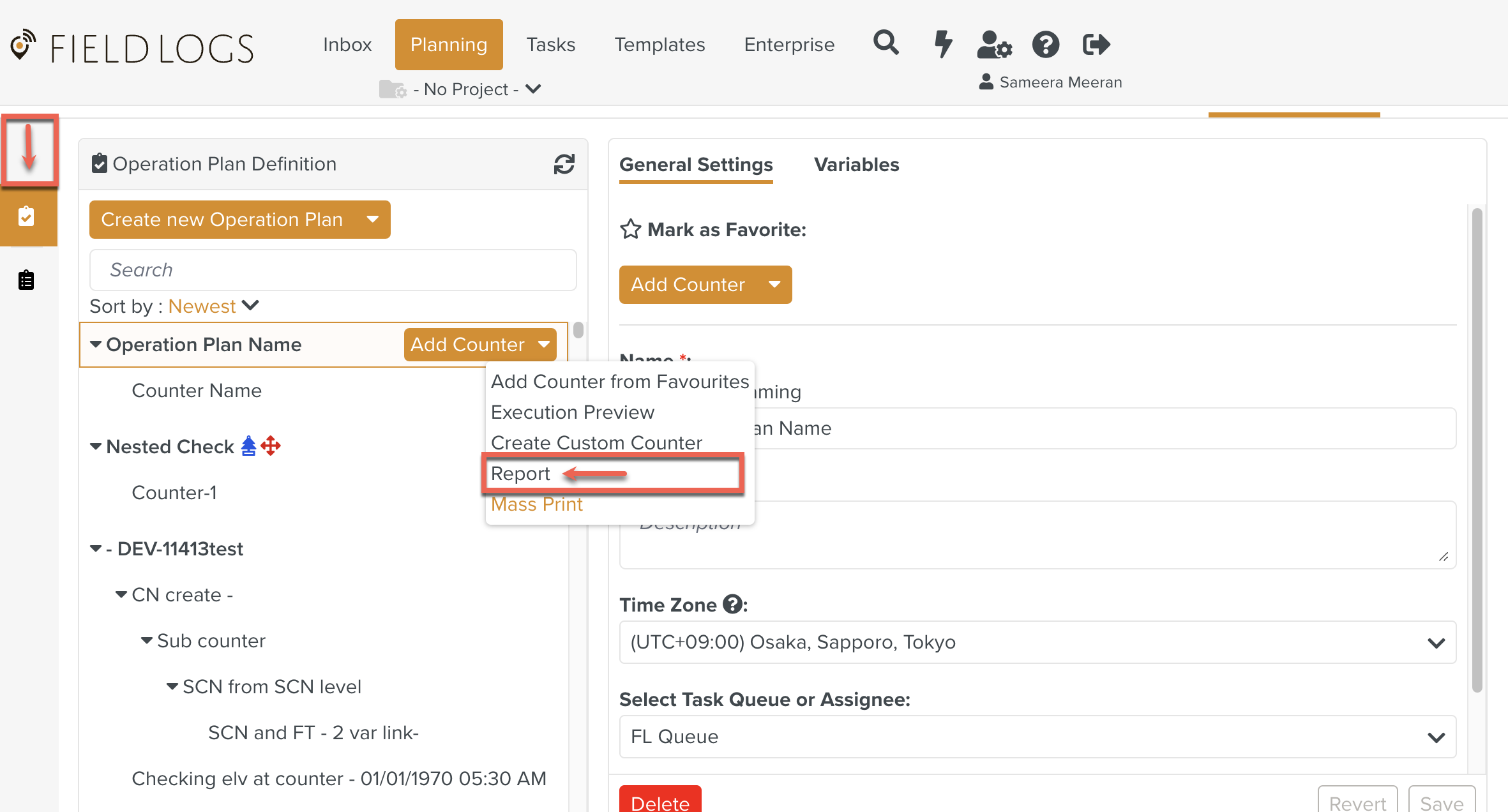Click the right panel vertical scrollbar
1508x812 pixels.
coord(1476,447)
